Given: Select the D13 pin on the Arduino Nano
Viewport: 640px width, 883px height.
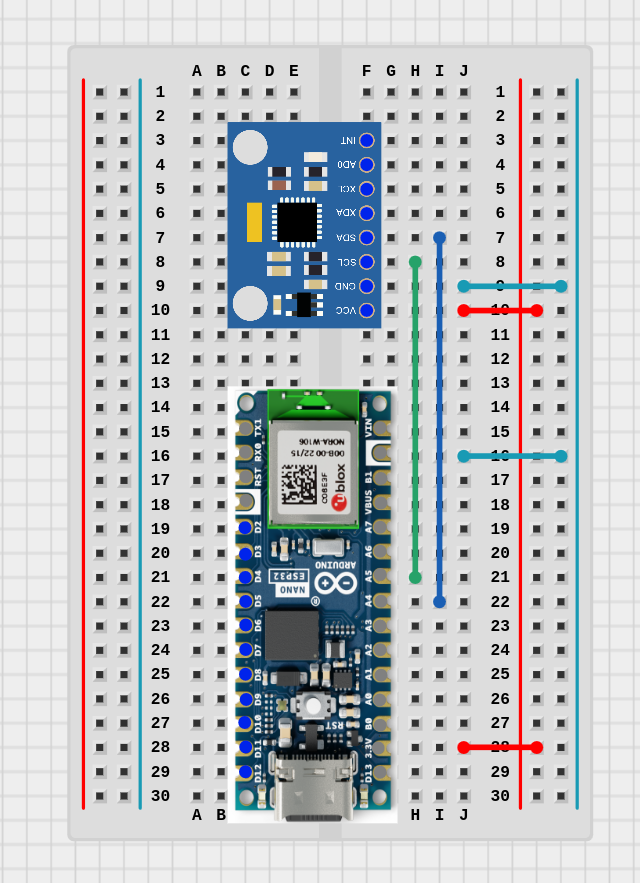Looking at the screenshot, I should coord(381,772).
